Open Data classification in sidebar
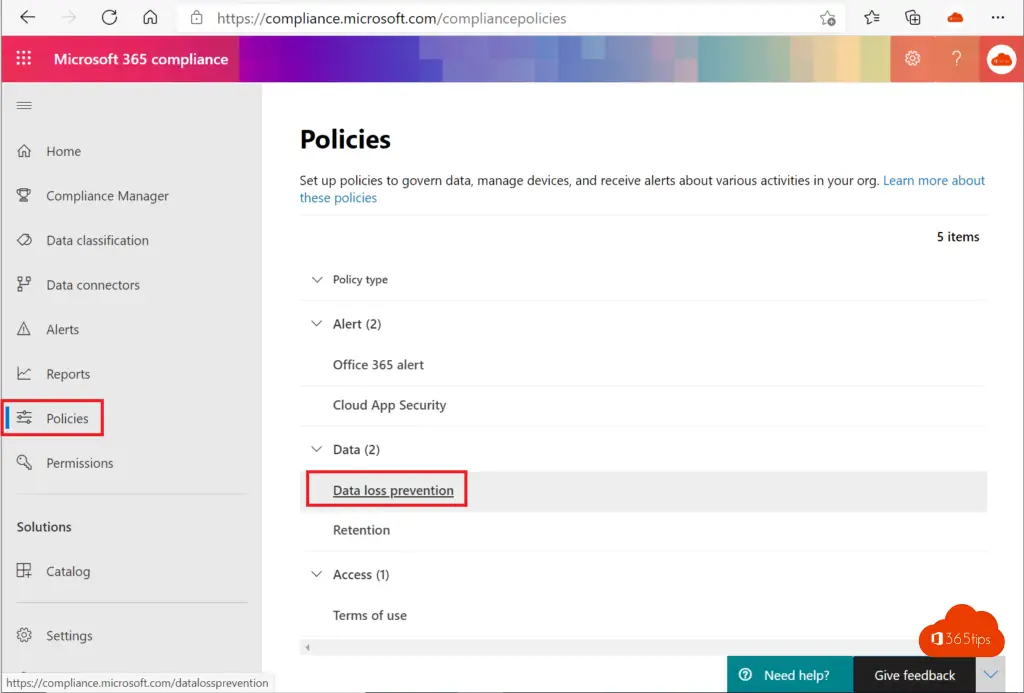This screenshot has width=1024, height=693. [x=97, y=241]
